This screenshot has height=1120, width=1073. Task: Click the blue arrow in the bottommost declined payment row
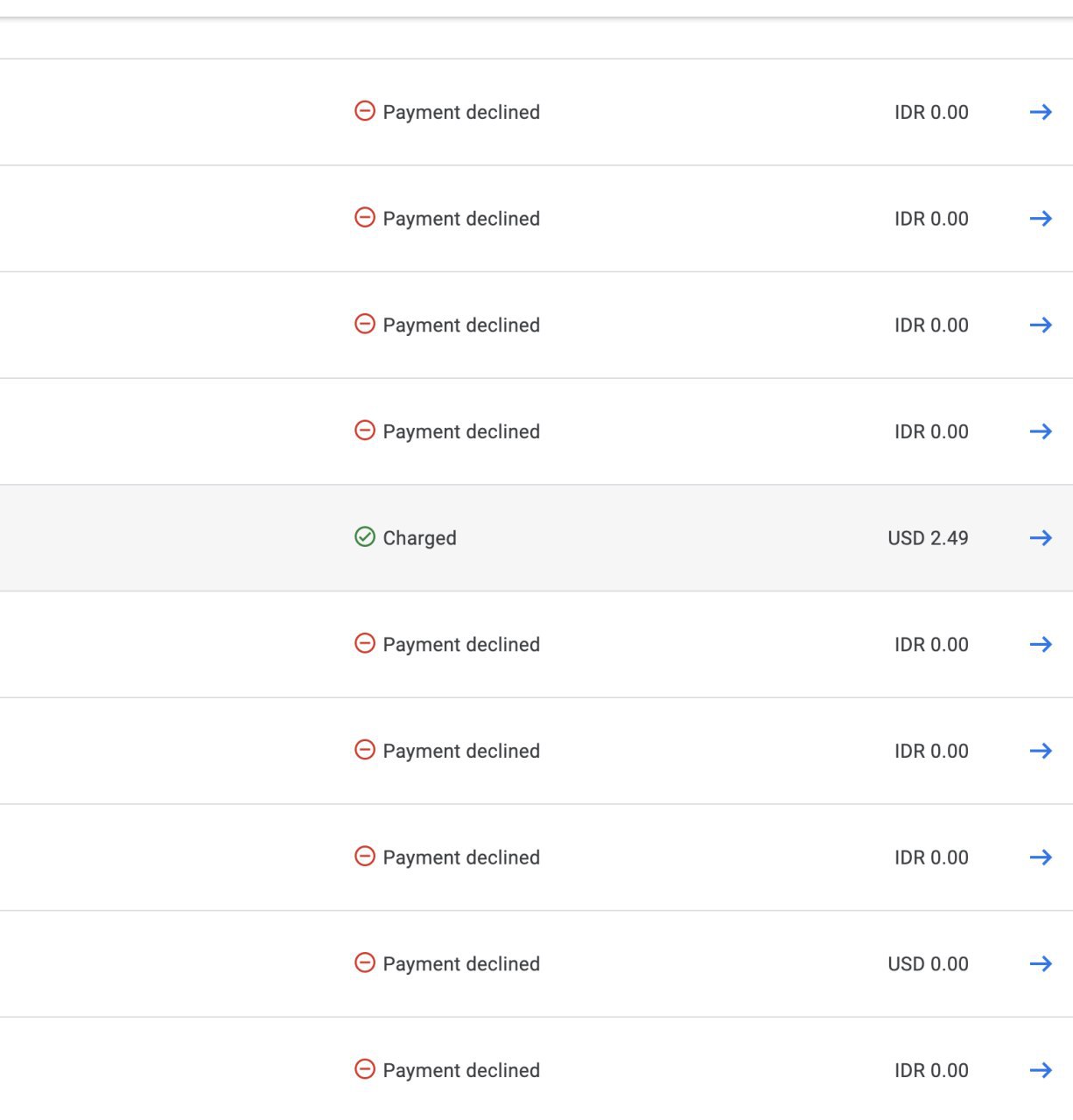[x=1041, y=1070]
